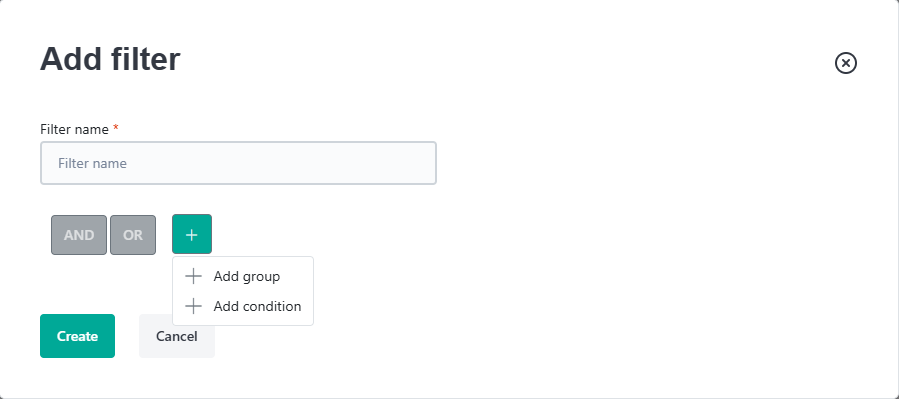Image resolution: width=899 pixels, height=399 pixels.
Task: Choose Add condition from the dropdown menu
Action: 243,306
